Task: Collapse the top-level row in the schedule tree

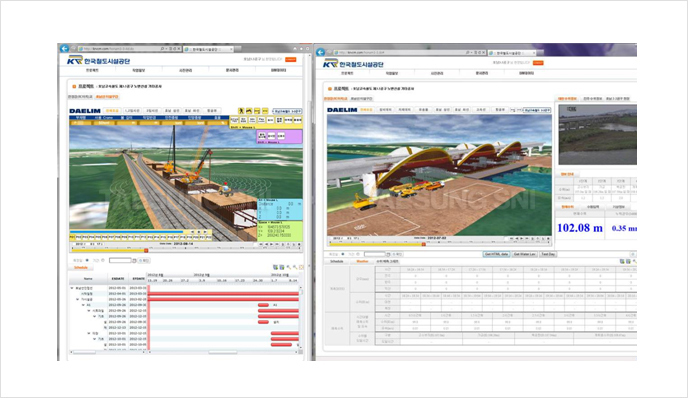Action: tap(72, 288)
